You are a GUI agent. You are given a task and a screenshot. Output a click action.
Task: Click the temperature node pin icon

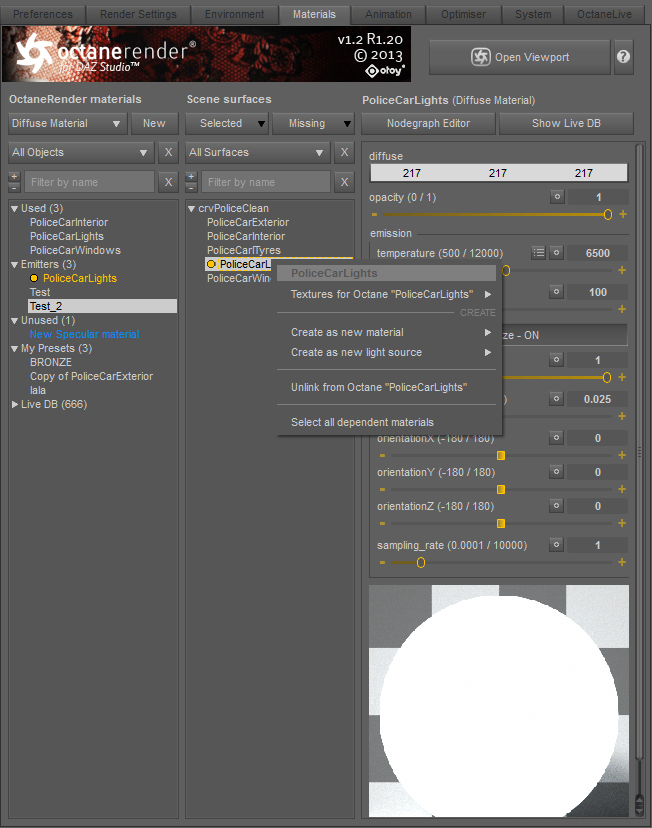(556, 253)
